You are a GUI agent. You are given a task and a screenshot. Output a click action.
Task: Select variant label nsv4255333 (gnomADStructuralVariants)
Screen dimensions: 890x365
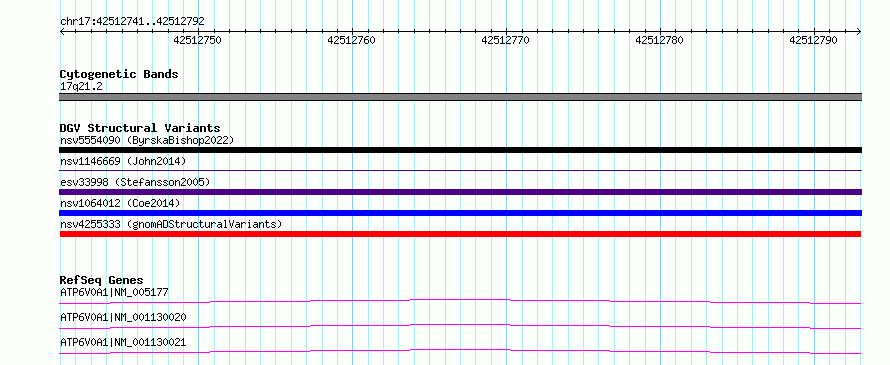pyautogui.click(x=171, y=224)
